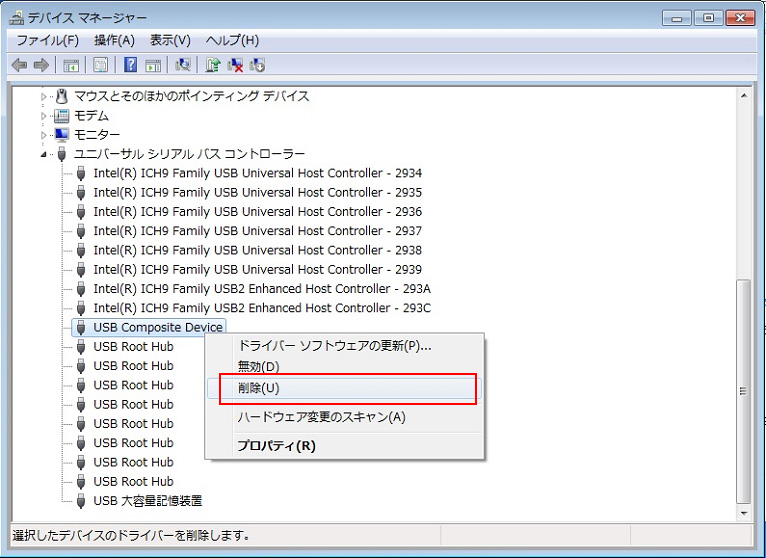
Task: Click the scrollbar up arrow in the device tree
Action: [744, 96]
